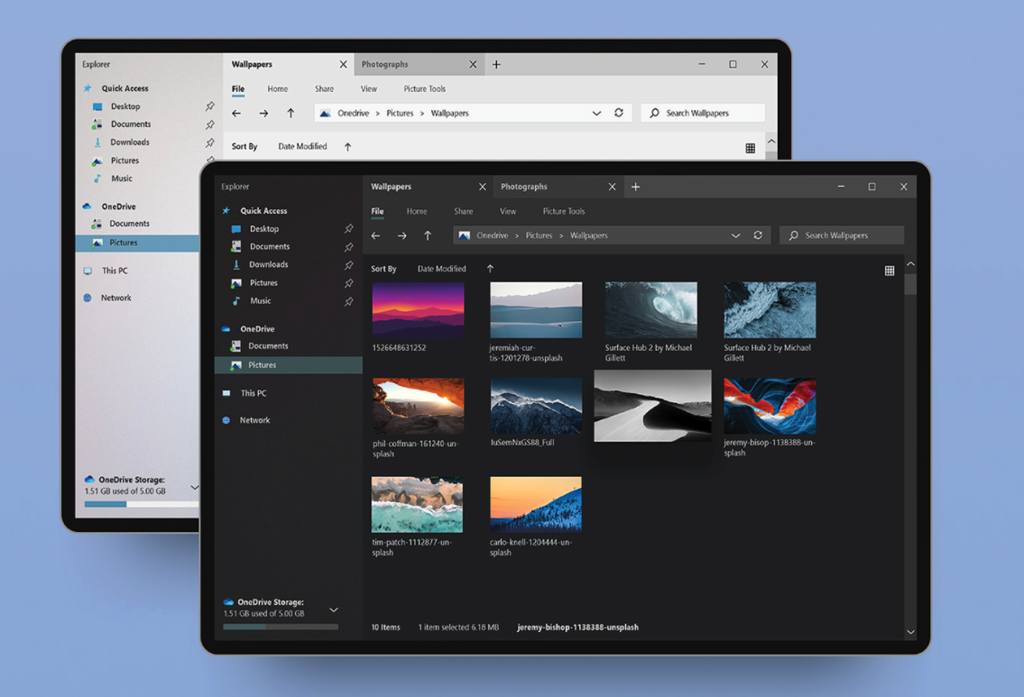Click the up navigation arrow

click(427, 235)
